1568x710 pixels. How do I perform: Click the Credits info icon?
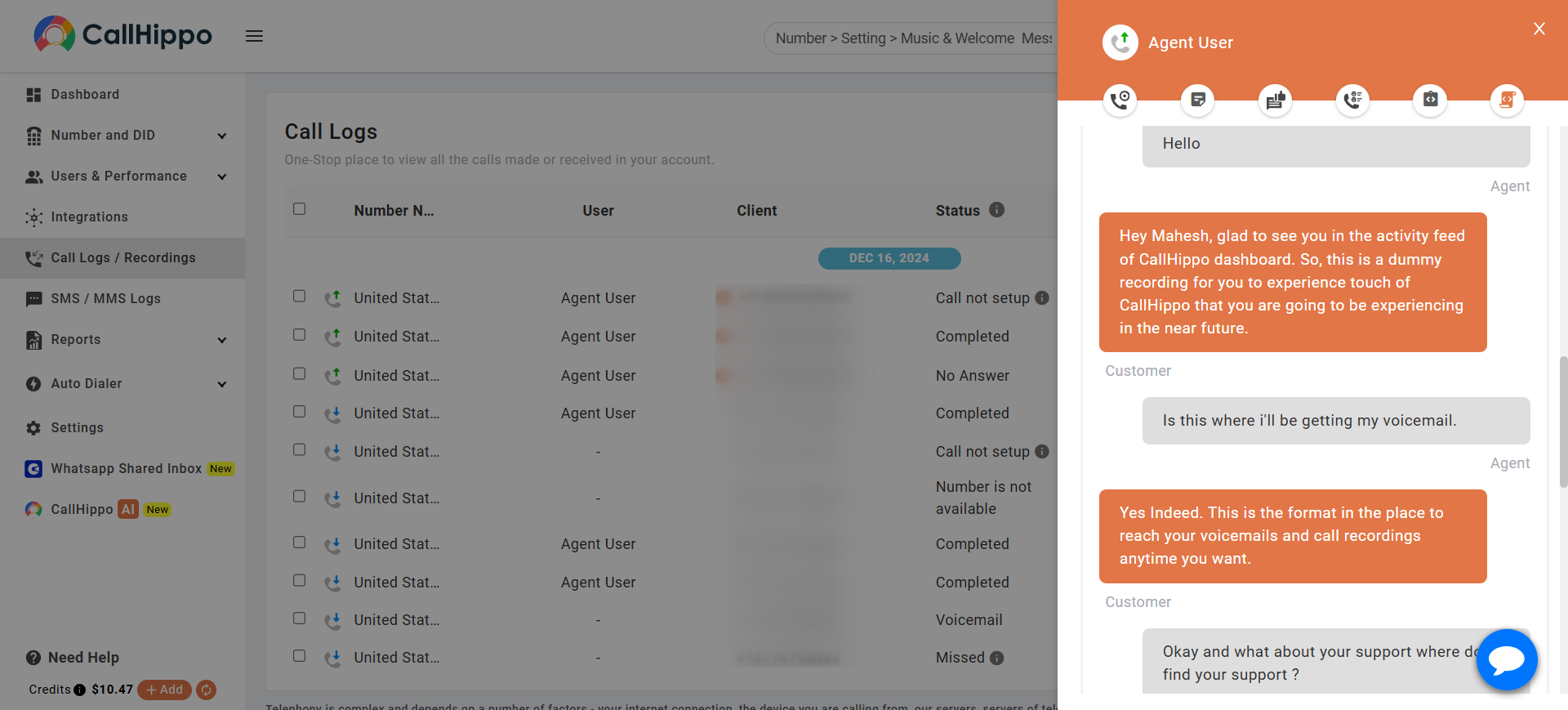(79, 690)
